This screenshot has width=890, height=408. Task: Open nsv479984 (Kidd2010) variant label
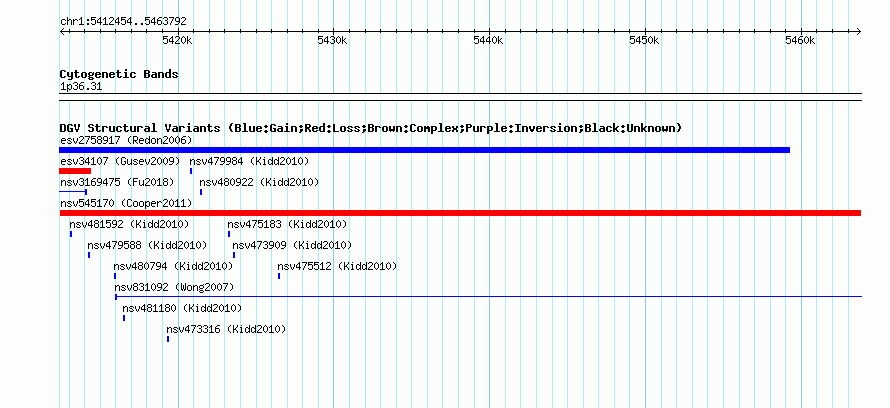tap(249, 161)
